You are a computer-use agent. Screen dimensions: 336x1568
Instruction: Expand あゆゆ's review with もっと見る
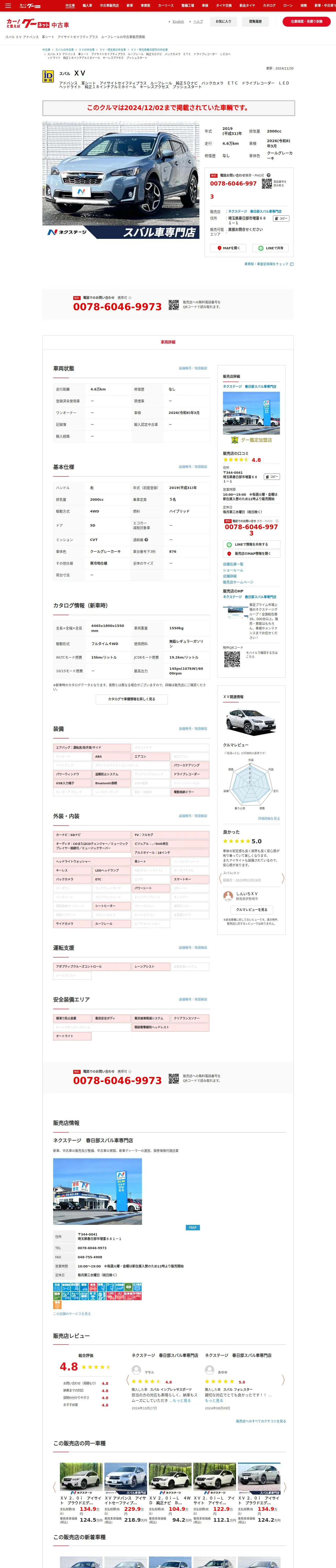(214, 1400)
